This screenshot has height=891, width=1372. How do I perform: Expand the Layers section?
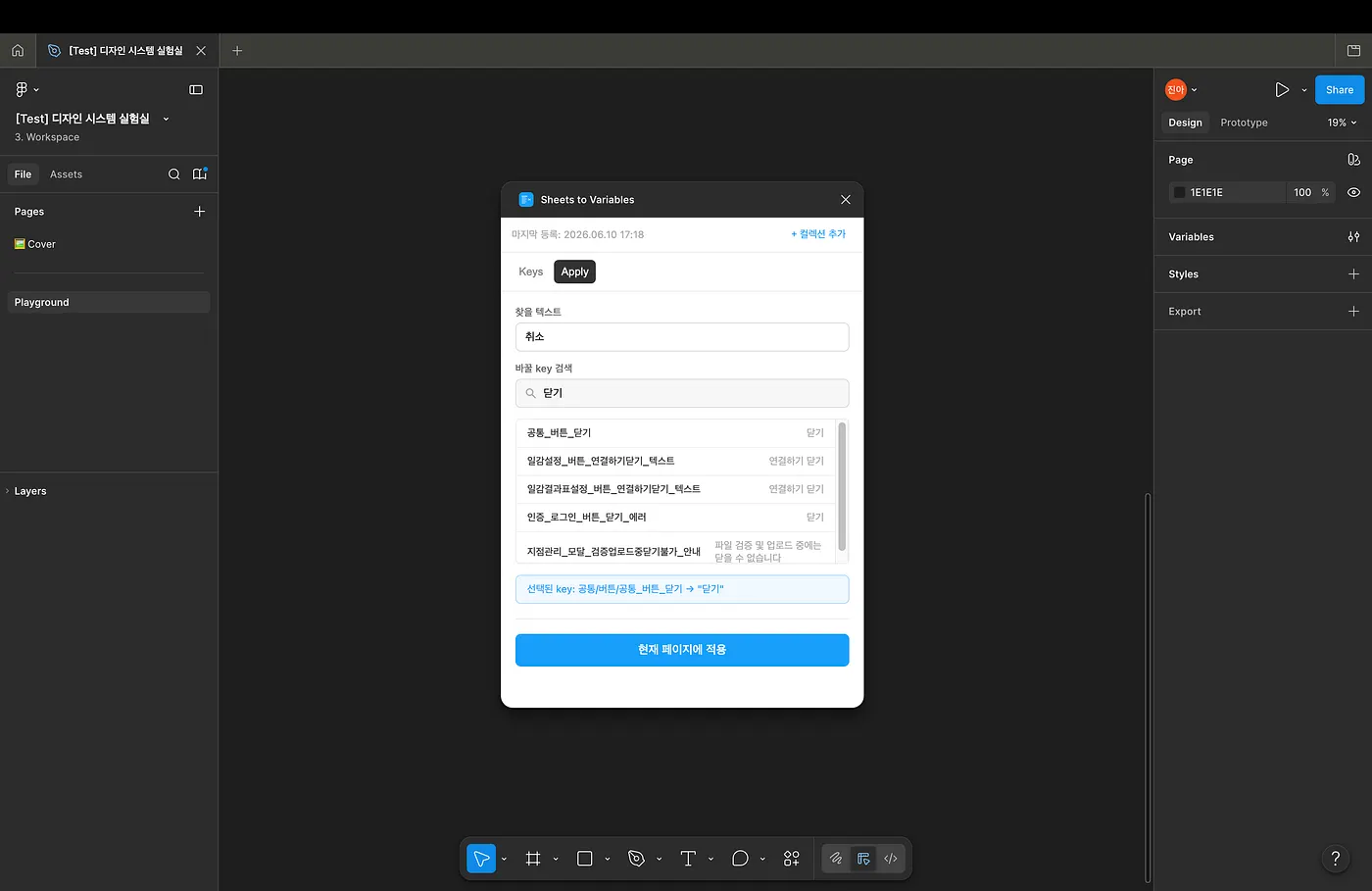pos(29,491)
